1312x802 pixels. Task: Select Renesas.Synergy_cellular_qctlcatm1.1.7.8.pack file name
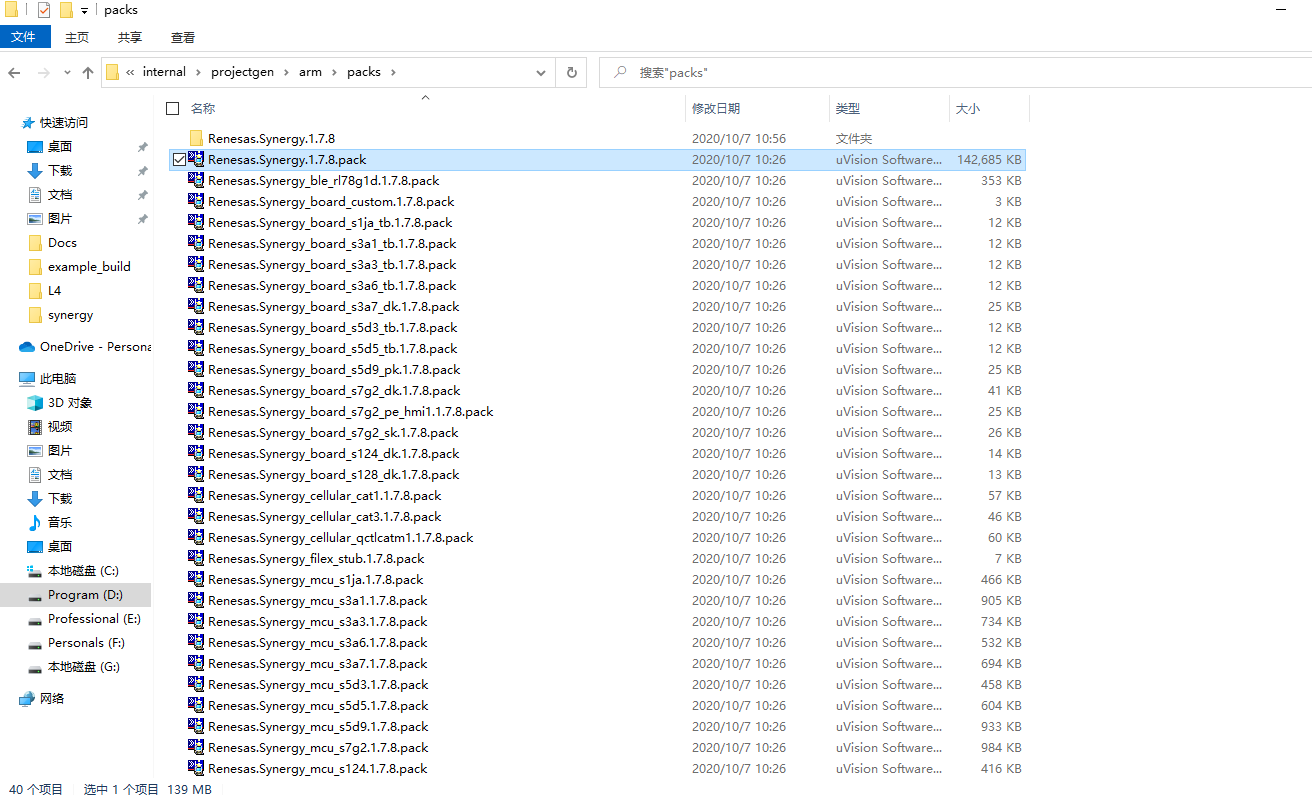click(x=341, y=538)
